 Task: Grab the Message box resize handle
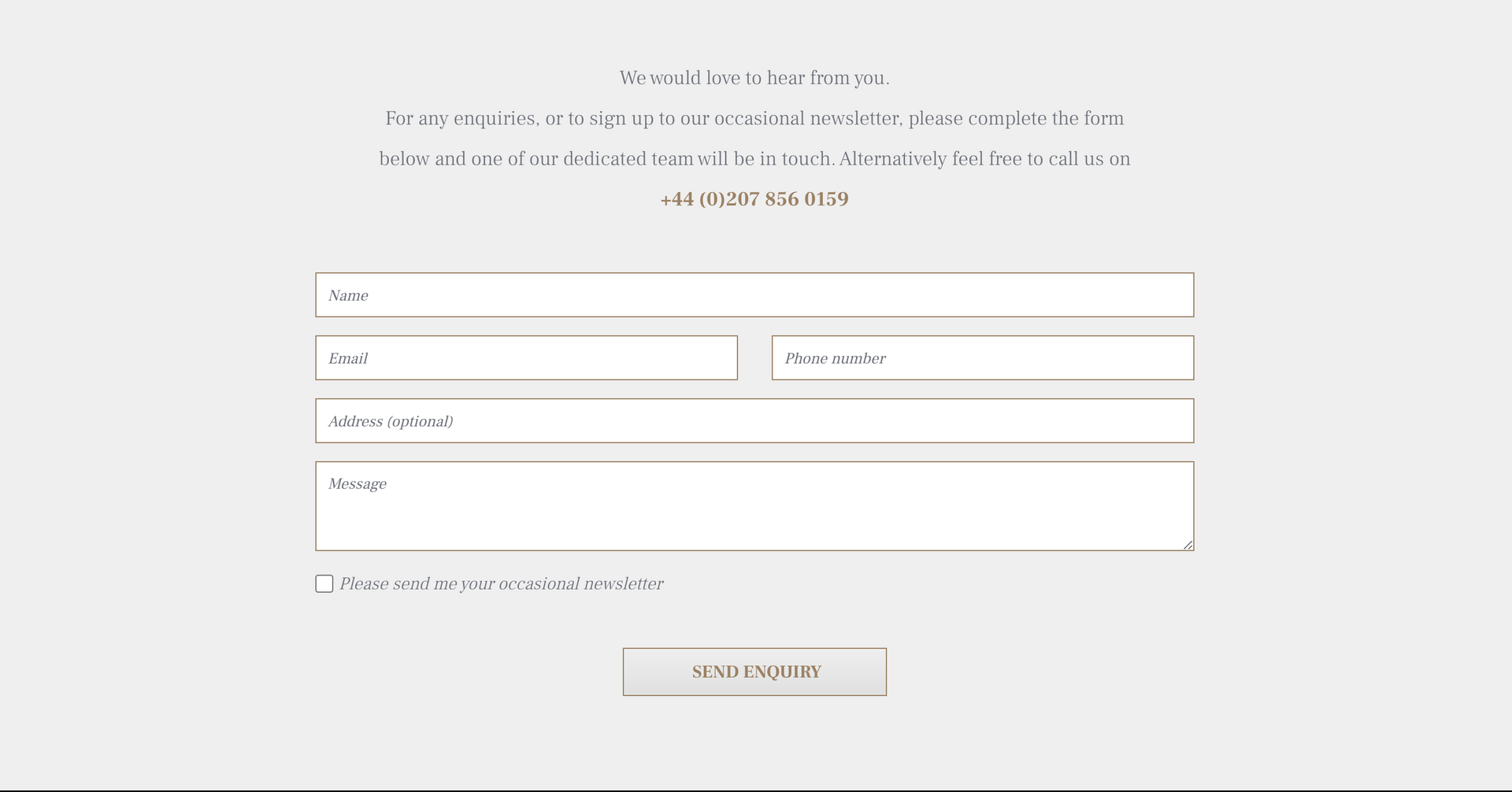coord(1188,545)
